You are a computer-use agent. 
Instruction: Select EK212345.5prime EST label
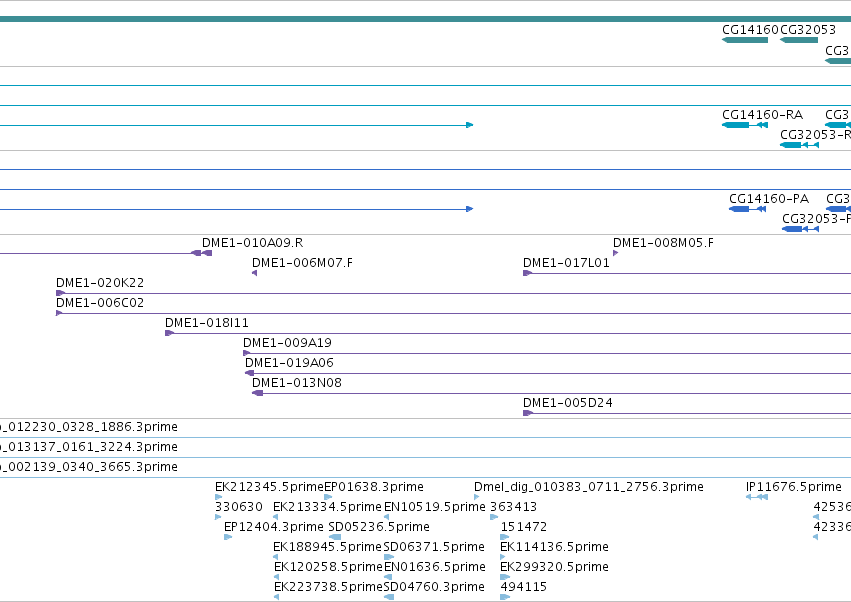(269, 487)
